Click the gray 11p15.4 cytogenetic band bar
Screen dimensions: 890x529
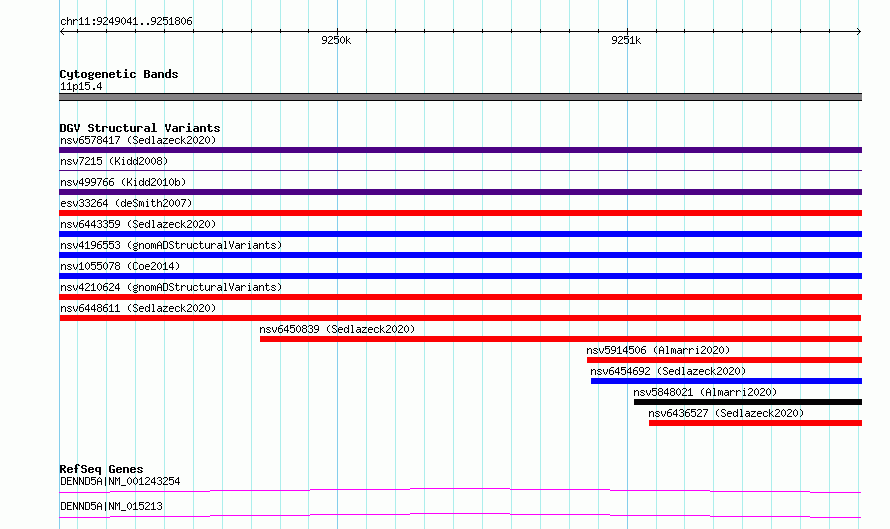[460, 97]
